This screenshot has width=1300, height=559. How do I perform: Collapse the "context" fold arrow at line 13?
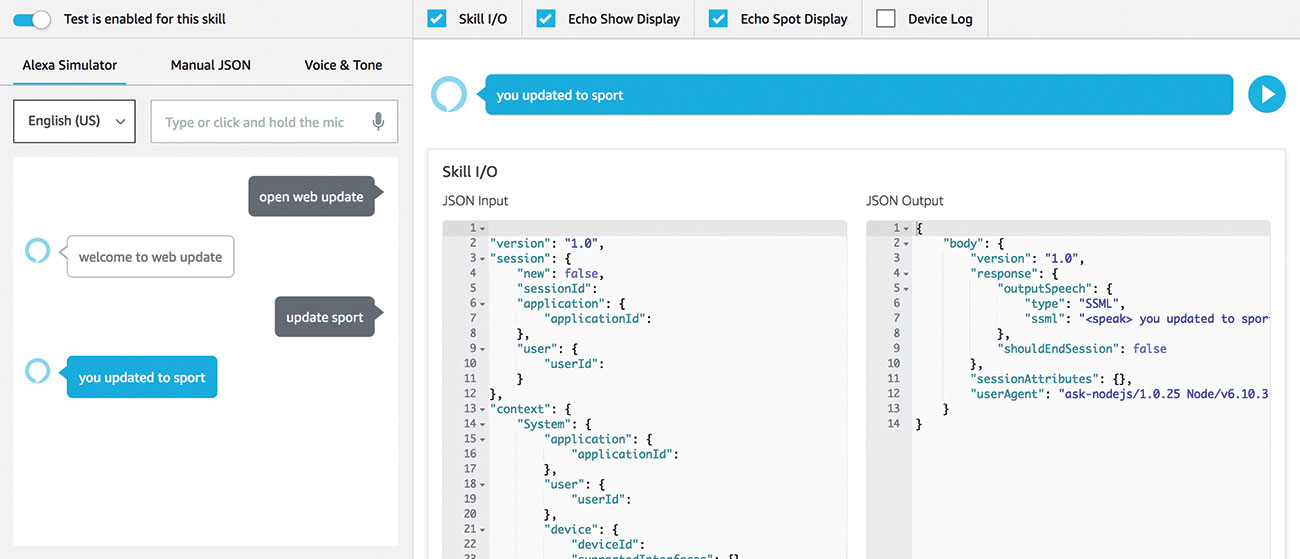pos(484,409)
